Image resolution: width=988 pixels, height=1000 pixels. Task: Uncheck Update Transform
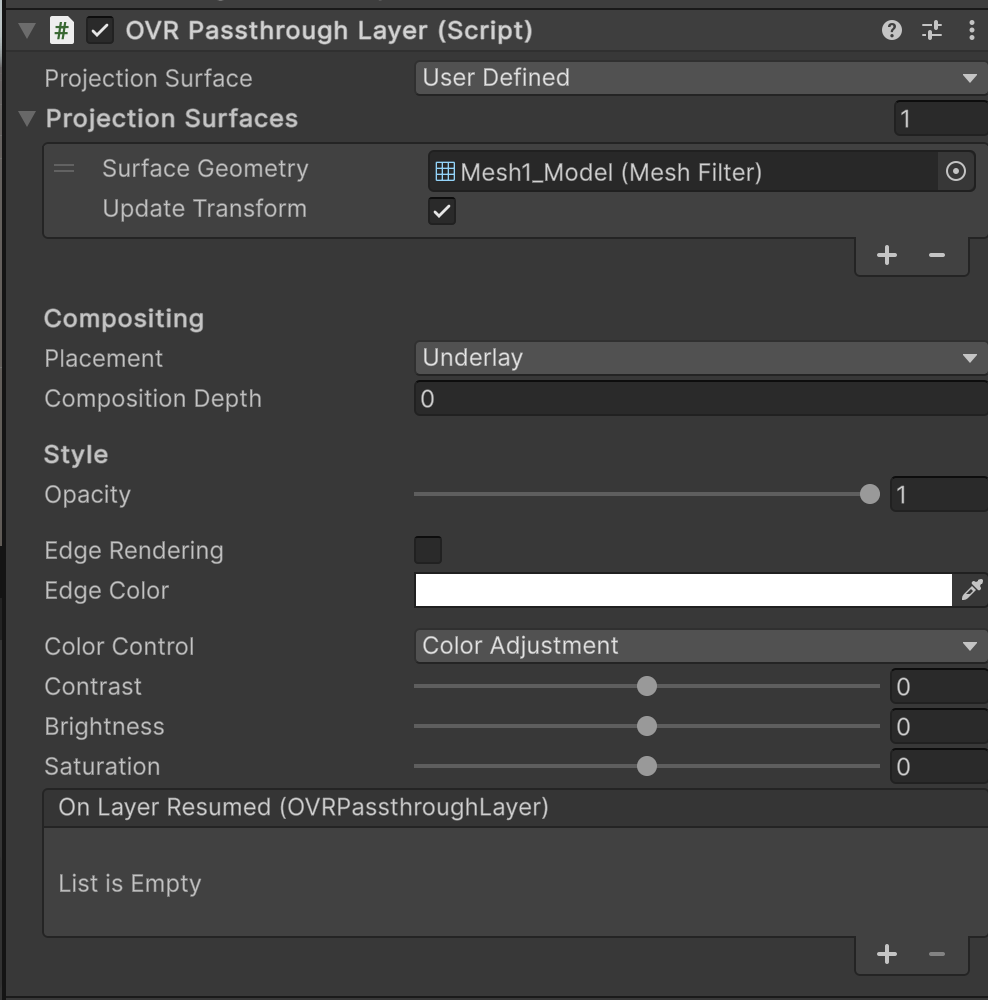click(441, 210)
